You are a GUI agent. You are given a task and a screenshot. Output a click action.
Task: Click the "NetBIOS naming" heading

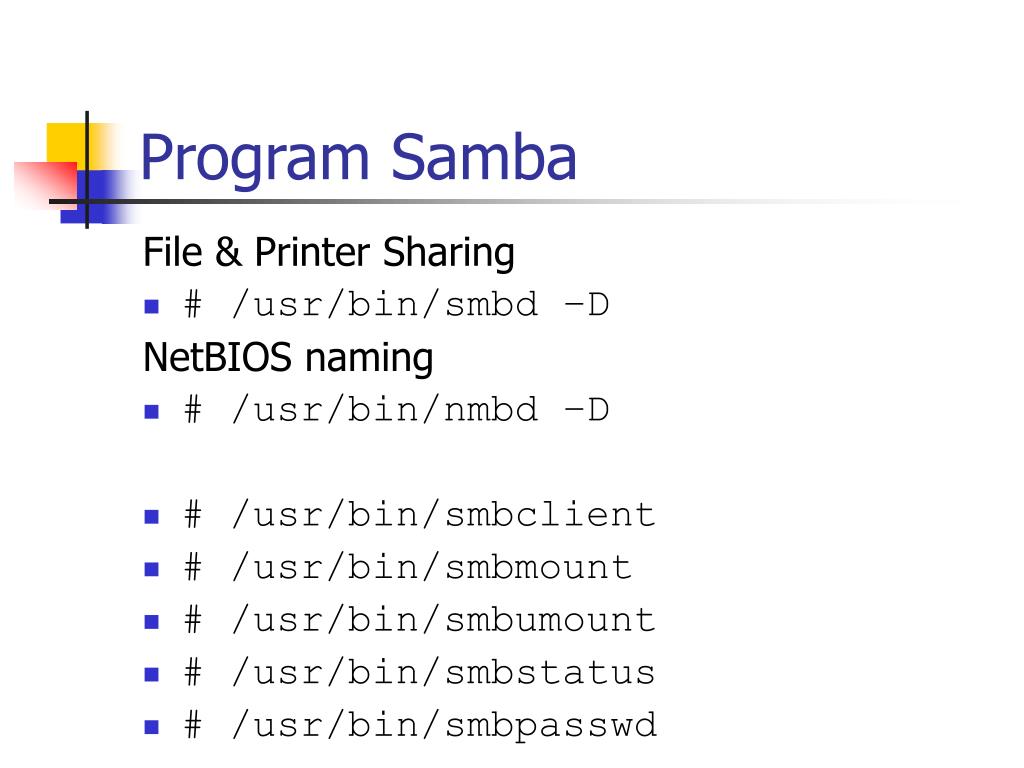pyautogui.click(x=288, y=357)
